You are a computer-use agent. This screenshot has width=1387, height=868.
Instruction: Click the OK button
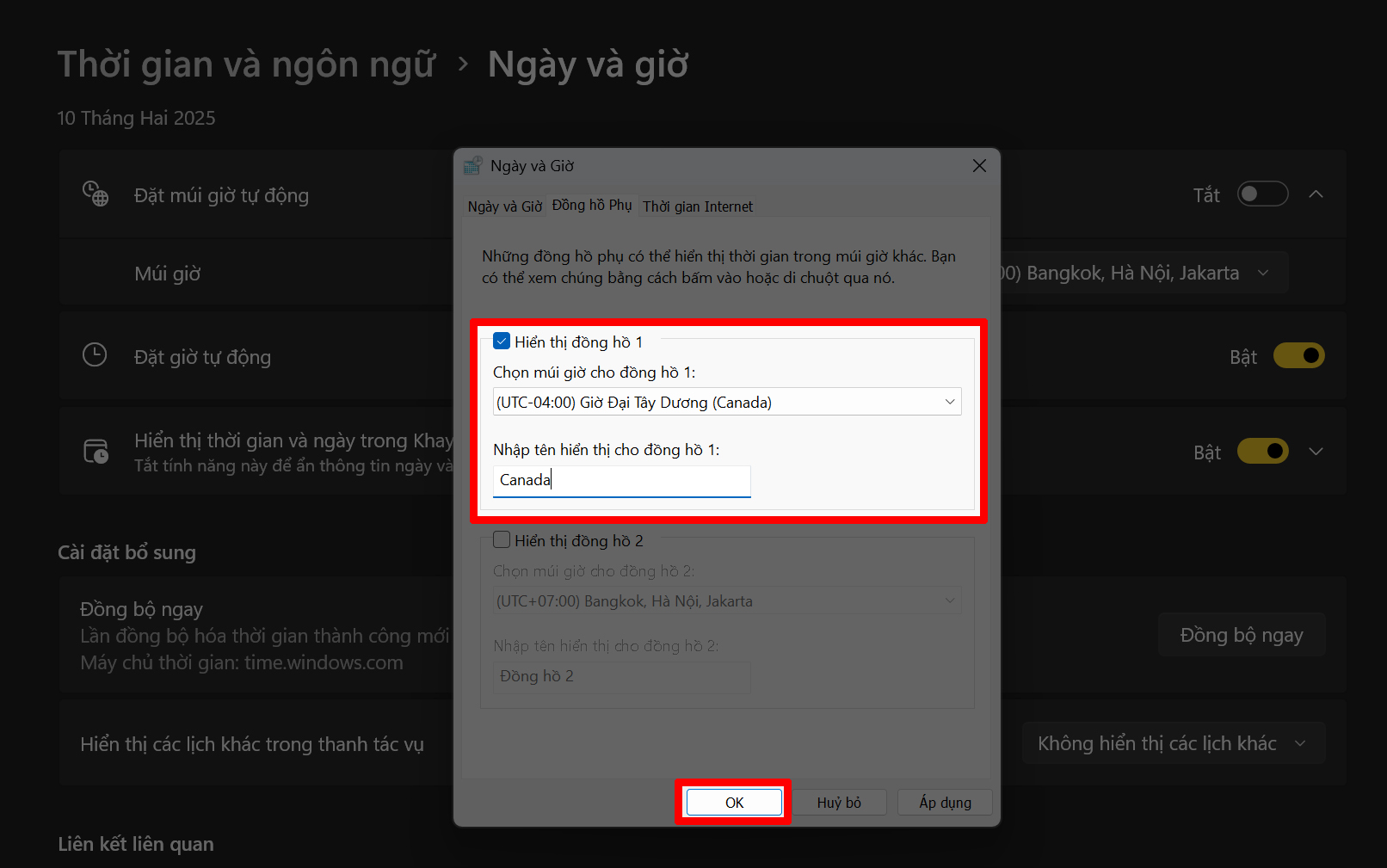(734, 803)
